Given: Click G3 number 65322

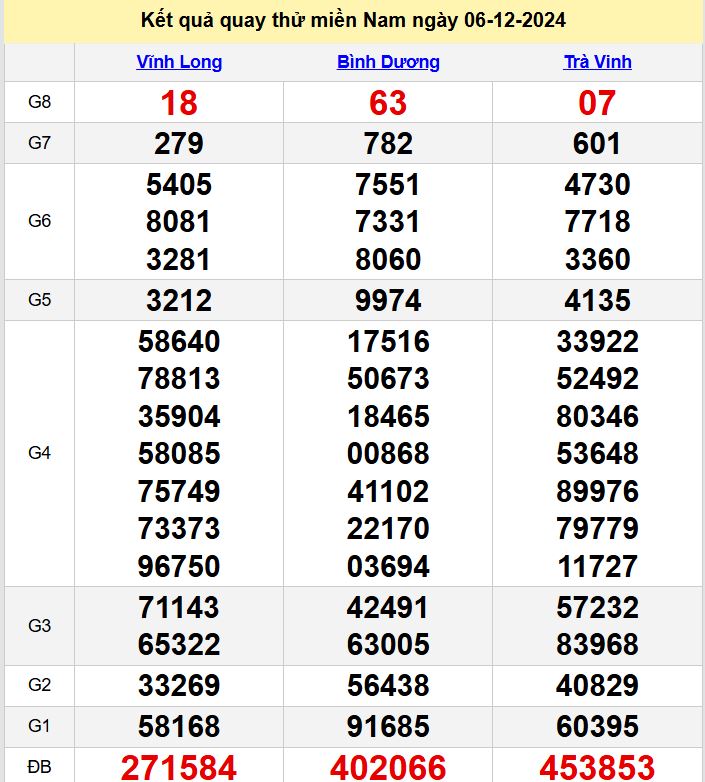Looking at the screenshot, I should pyautogui.click(x=179, y=644).
